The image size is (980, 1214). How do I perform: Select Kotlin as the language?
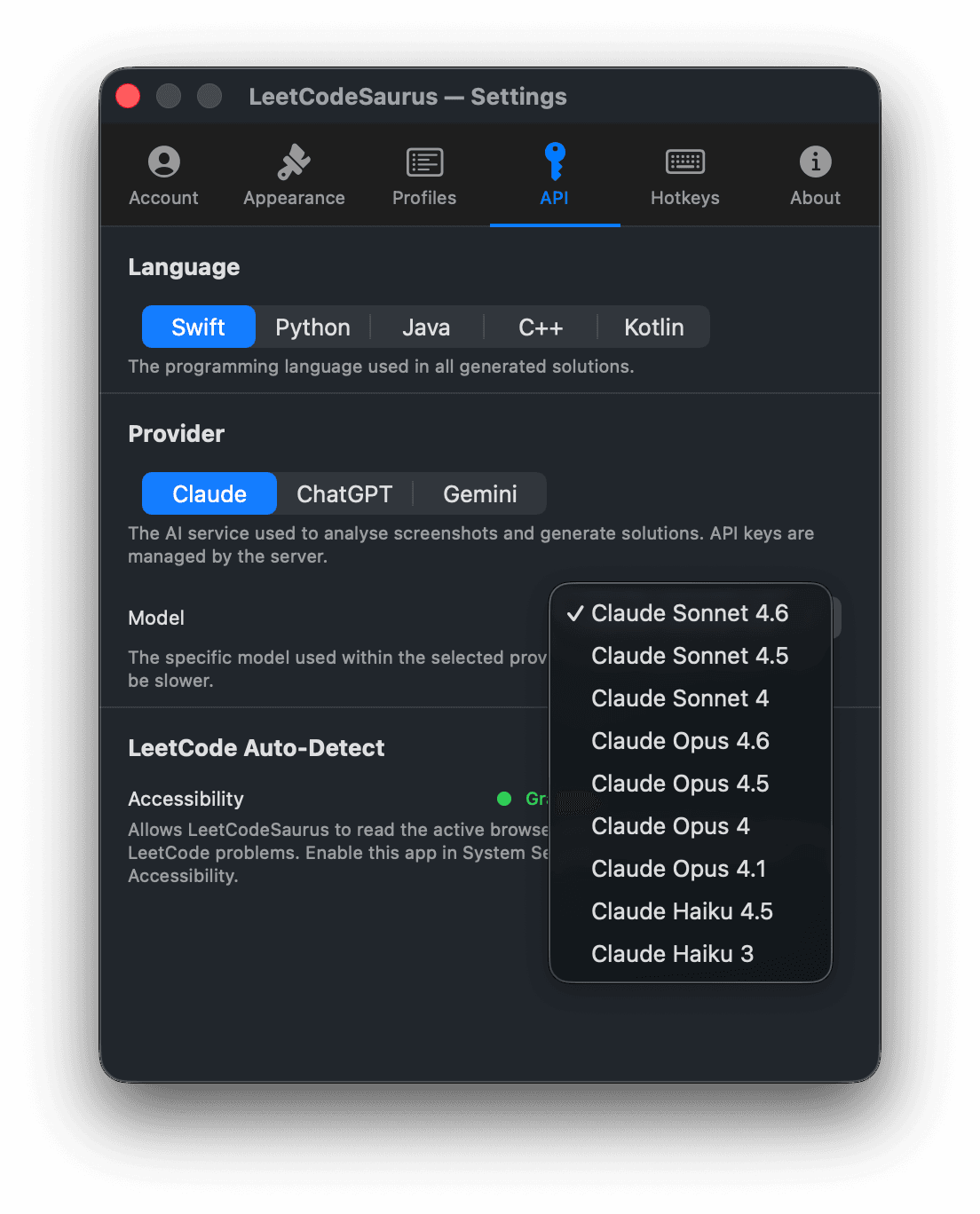click(654, 327)
